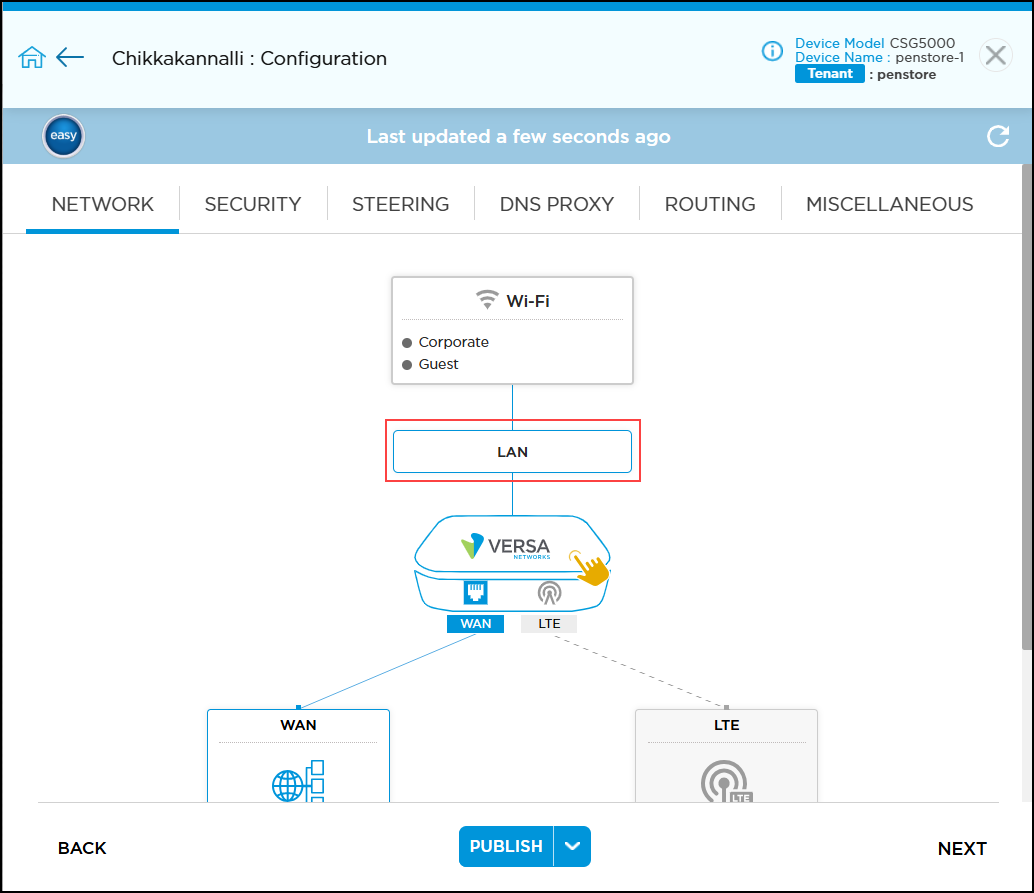Open the WAN card title
This screenshot has width=1034, height=893.
click(298, 725)
